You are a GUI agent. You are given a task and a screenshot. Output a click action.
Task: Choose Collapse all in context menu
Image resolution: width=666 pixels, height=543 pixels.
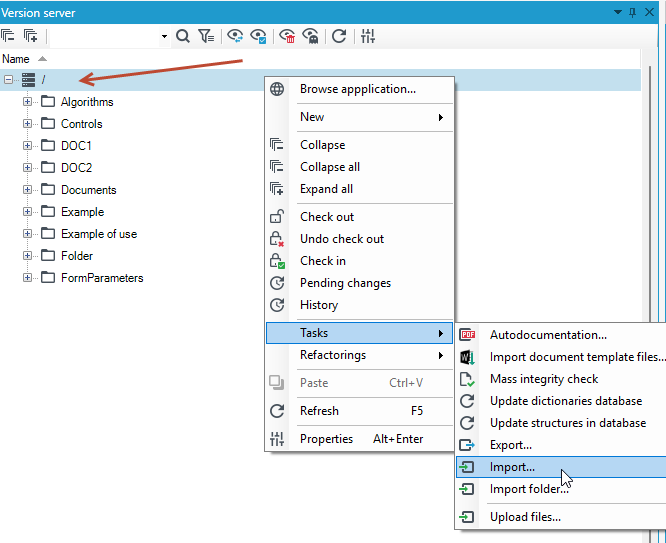(359, 167)
